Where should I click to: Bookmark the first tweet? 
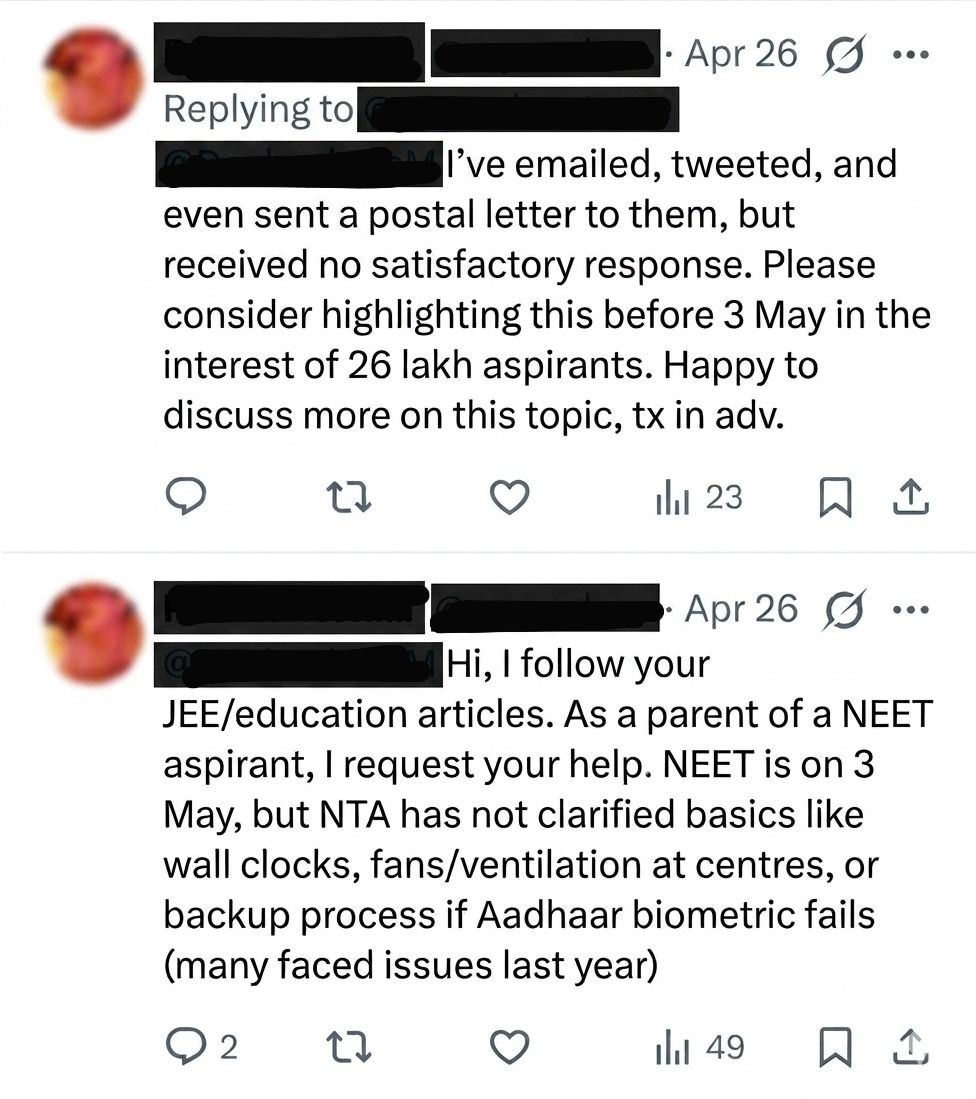click(833, 496)
